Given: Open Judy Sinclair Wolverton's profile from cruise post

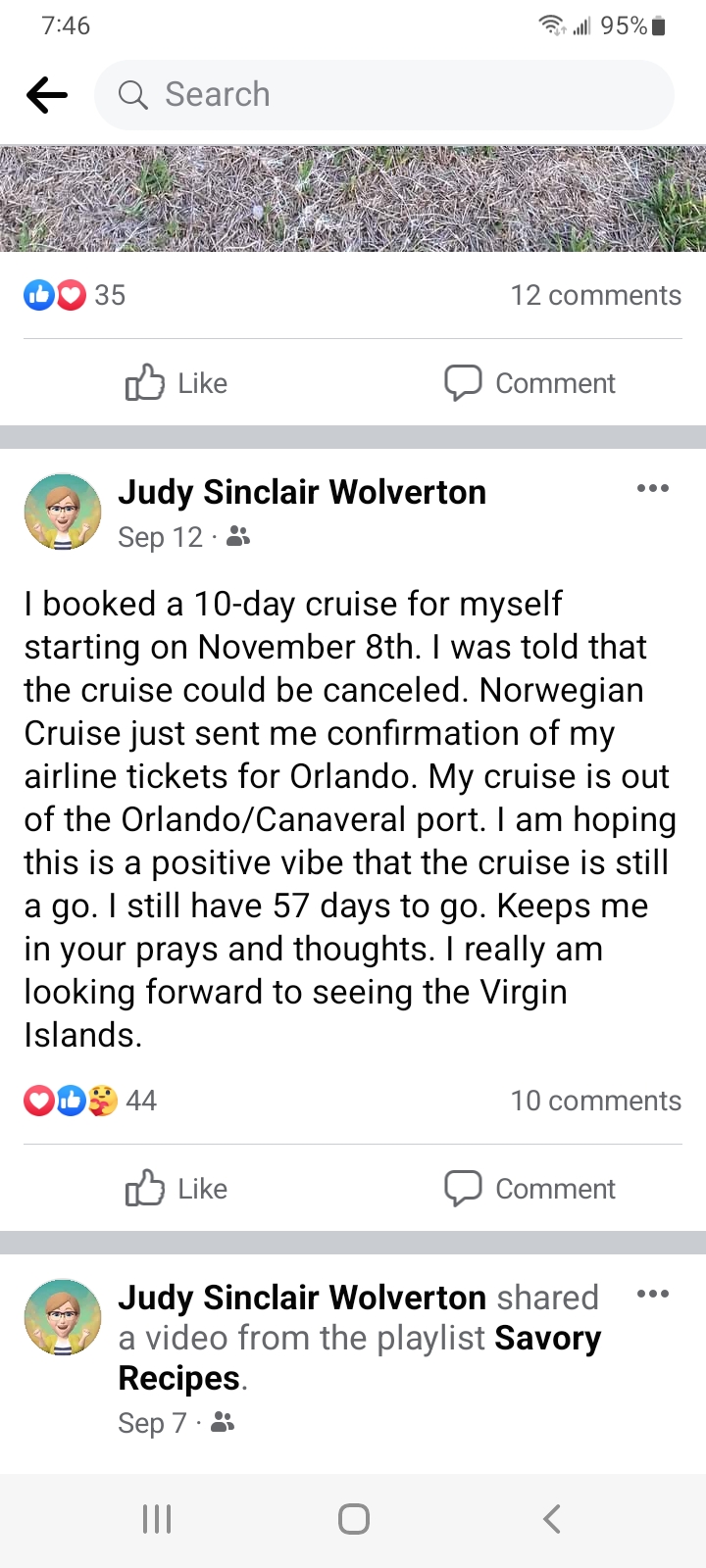Looking at the screenshot, I should [x=302, y=492].
